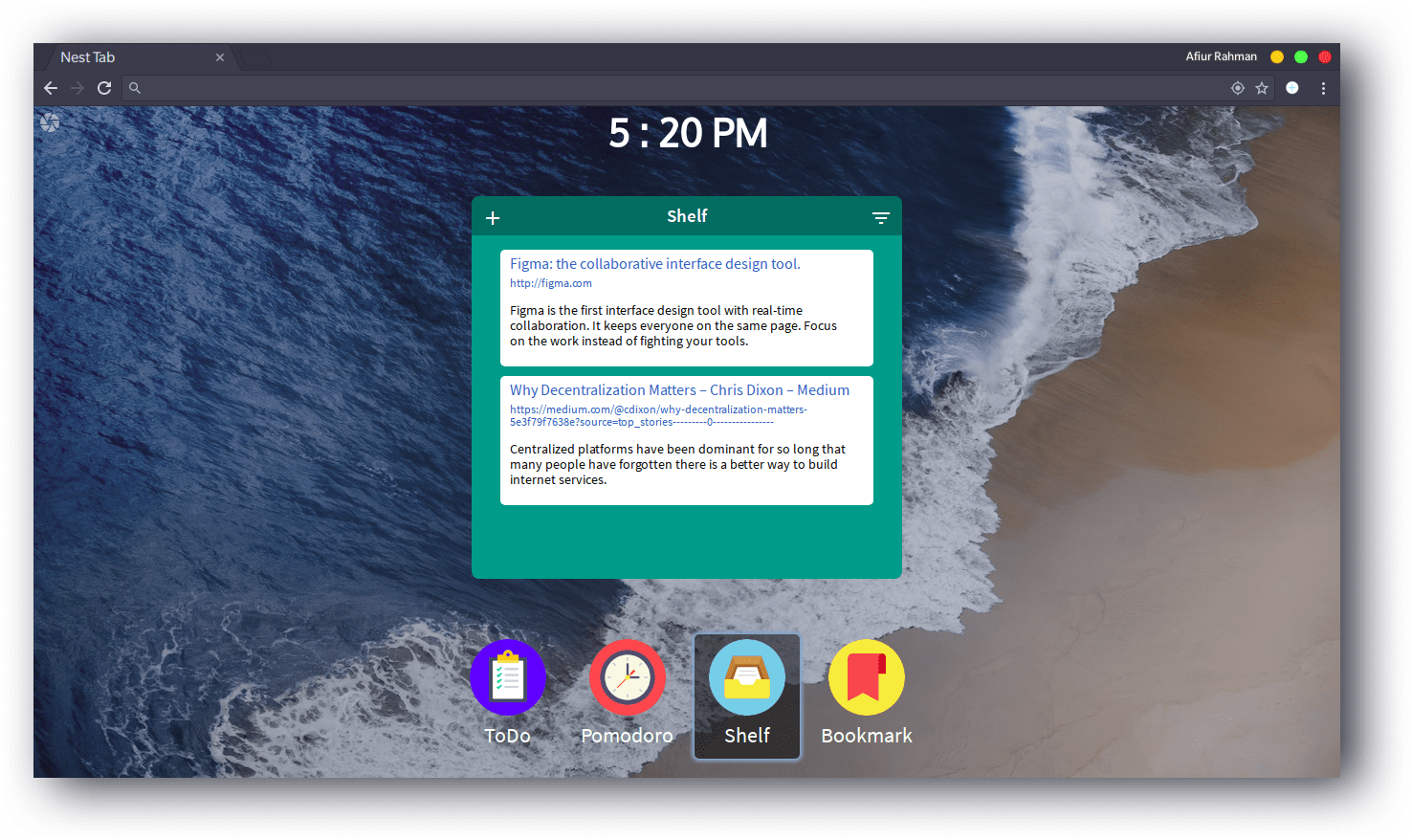Click the aperture icon at wallpaper corner

click(x=50, y=122)
